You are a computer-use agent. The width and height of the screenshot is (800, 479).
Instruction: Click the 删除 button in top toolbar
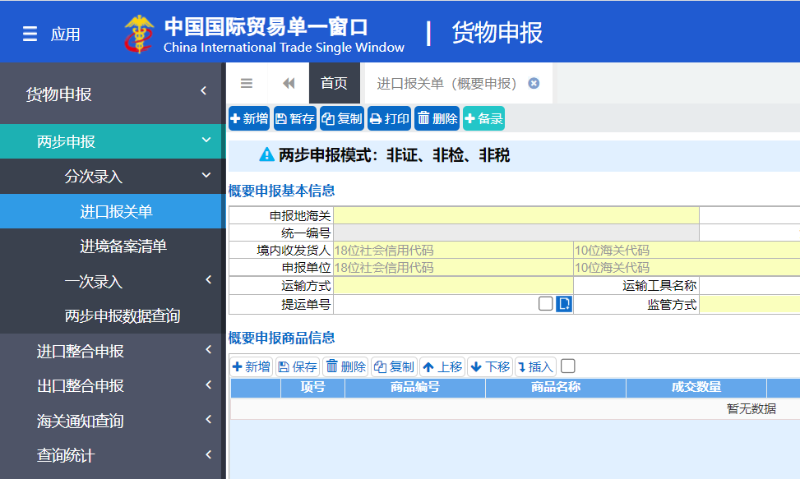pos(437,119)
